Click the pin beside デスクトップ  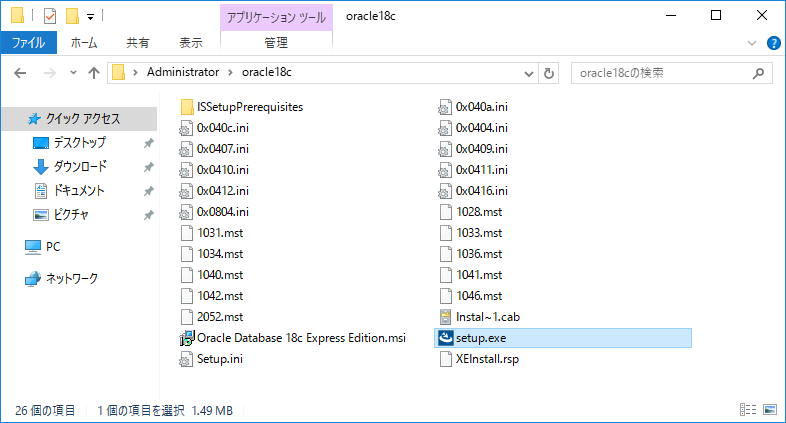click(x=149, y=143)
